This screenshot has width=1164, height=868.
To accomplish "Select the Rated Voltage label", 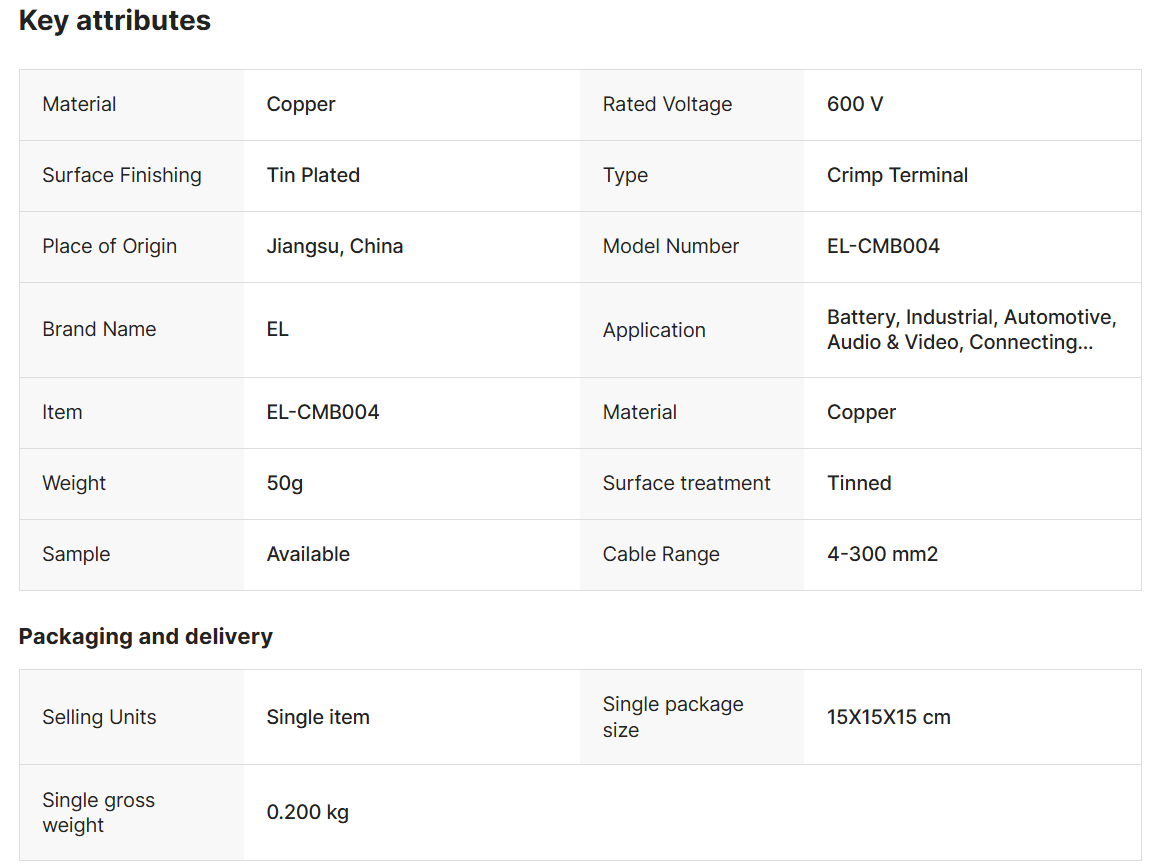I will (x=667, y=105).
